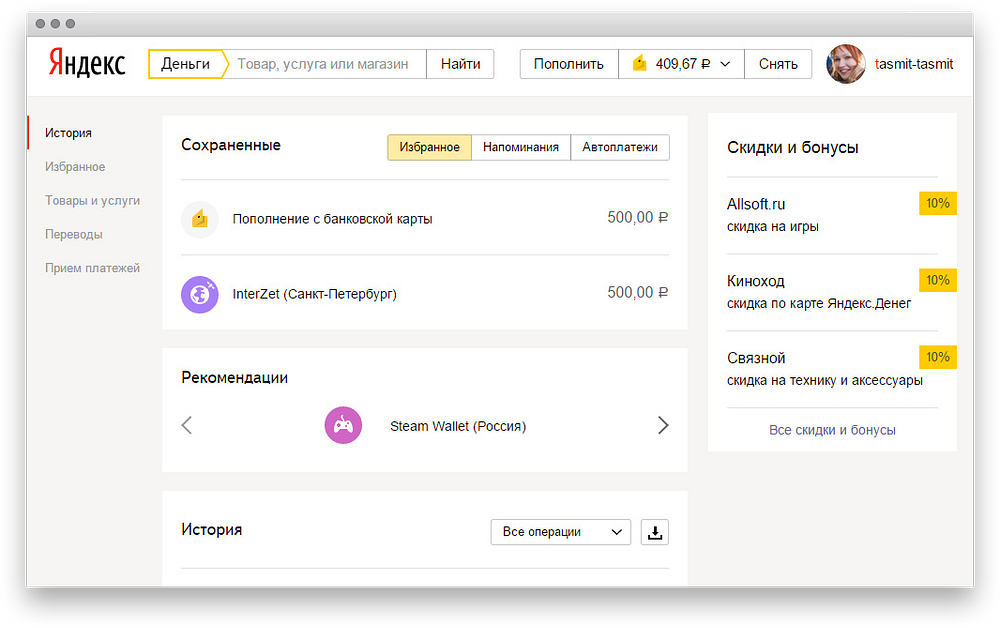The width and height of the screenshot is (1000, 628).
Task: Click the Steam Wallet gamepad icon
Action: click(343, 425)
